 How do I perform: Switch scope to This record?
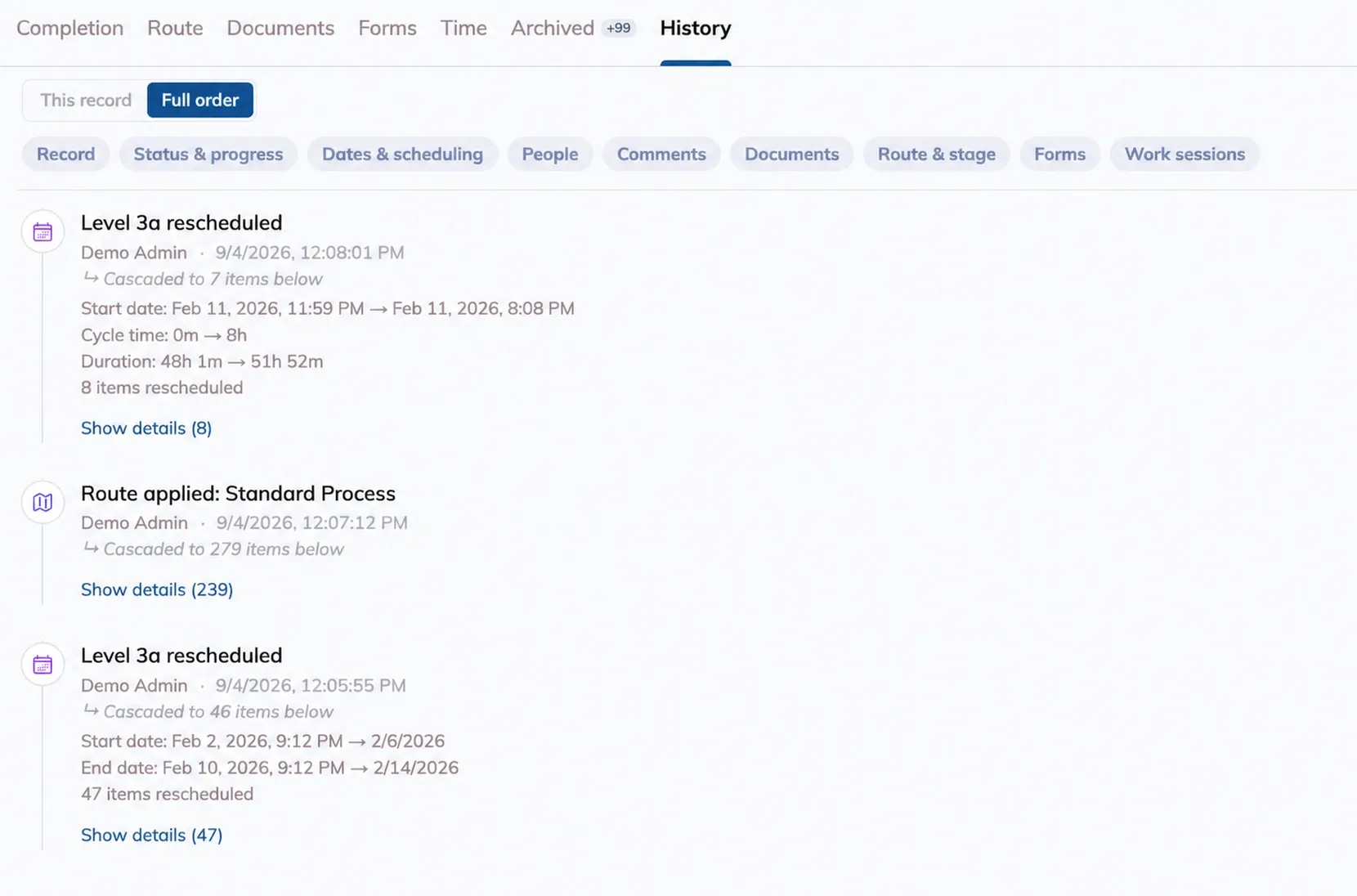pyautogui.click(x=86, y=100)
